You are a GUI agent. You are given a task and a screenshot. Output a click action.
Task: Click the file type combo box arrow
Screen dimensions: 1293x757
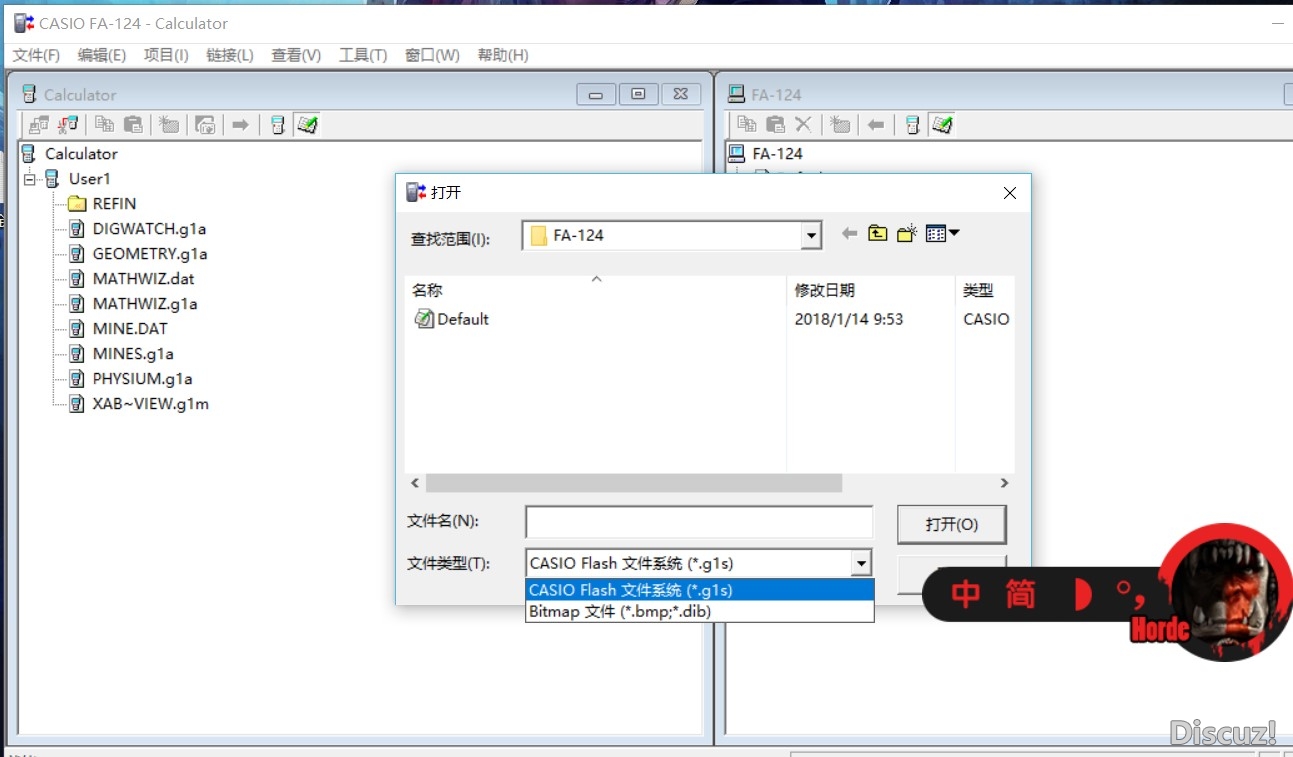(x=861, y=563)
